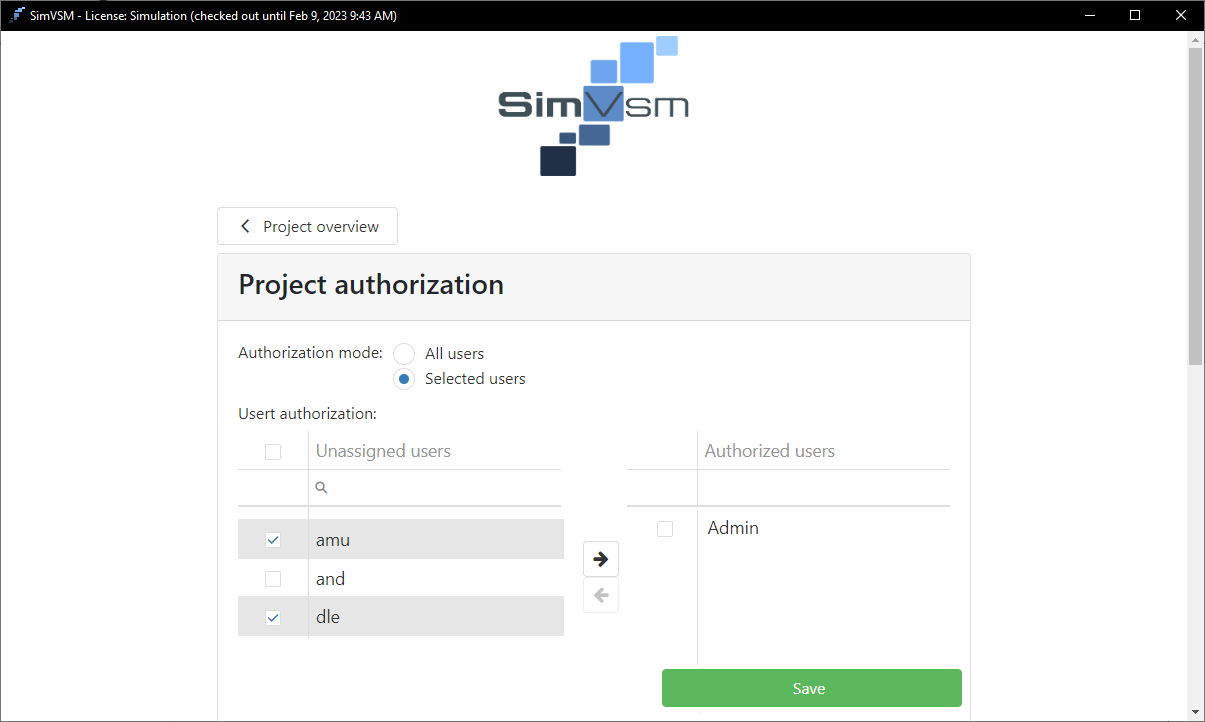Image resolution: width=1205 pixels, height=722 pixels.
Task: Click the search magnifier icon under Unassigned users
Action: click(321, 488)
